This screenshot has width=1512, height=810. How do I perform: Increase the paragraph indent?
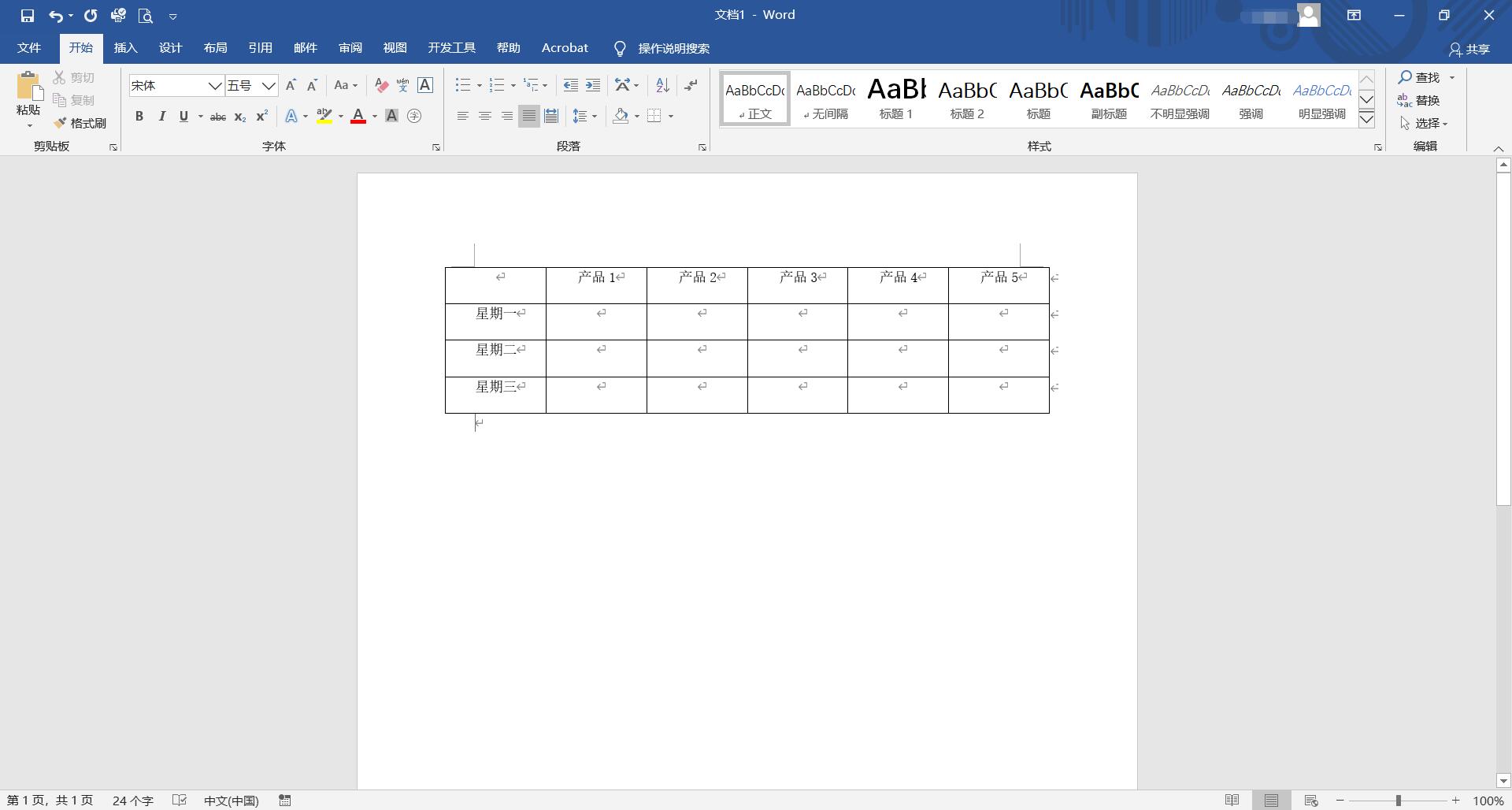point(593,85)
